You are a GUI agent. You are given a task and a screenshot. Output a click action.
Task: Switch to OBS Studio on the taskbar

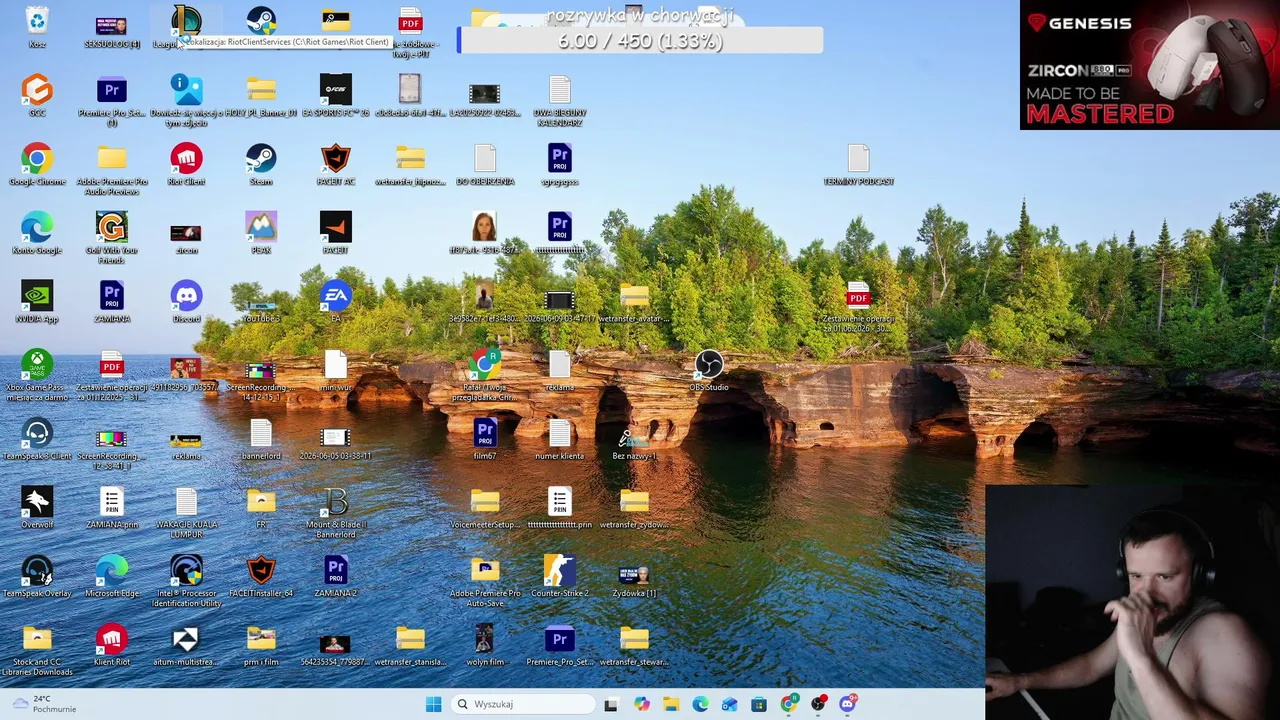pos(818,704)
